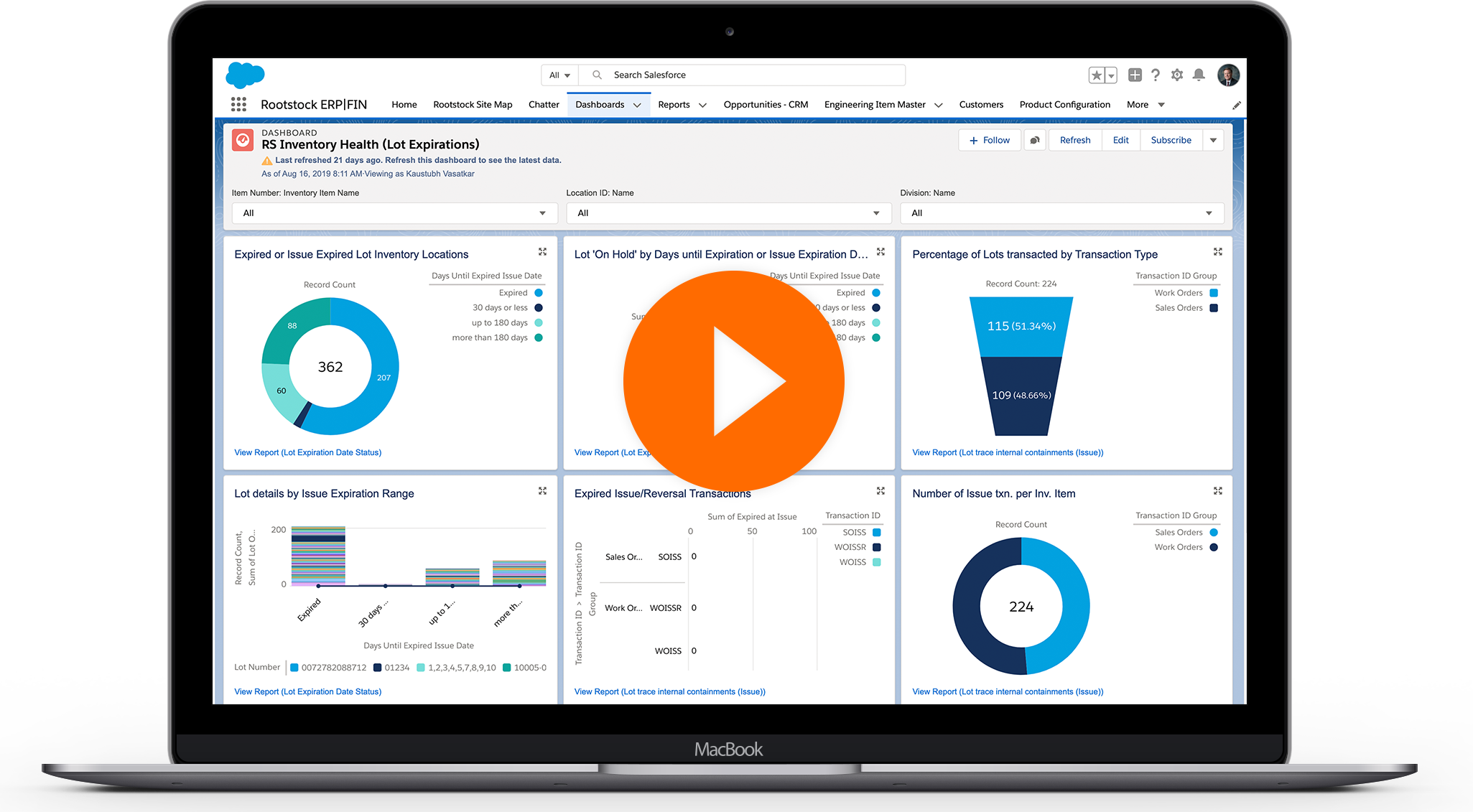The image size is (1473, 812).
Task: Click the Dashboards tab in navigation
Action: [x=602, y=104]
